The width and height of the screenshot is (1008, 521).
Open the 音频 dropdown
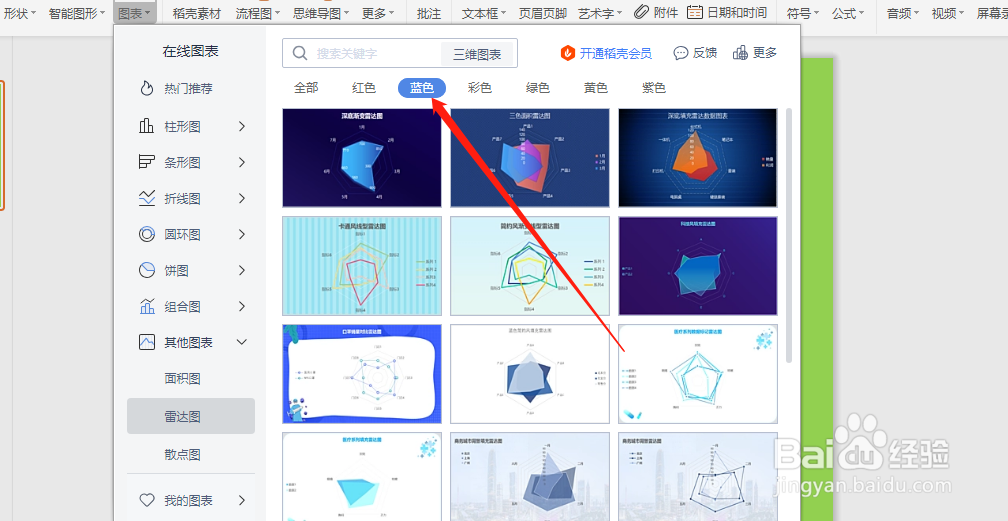pos(903,13)
